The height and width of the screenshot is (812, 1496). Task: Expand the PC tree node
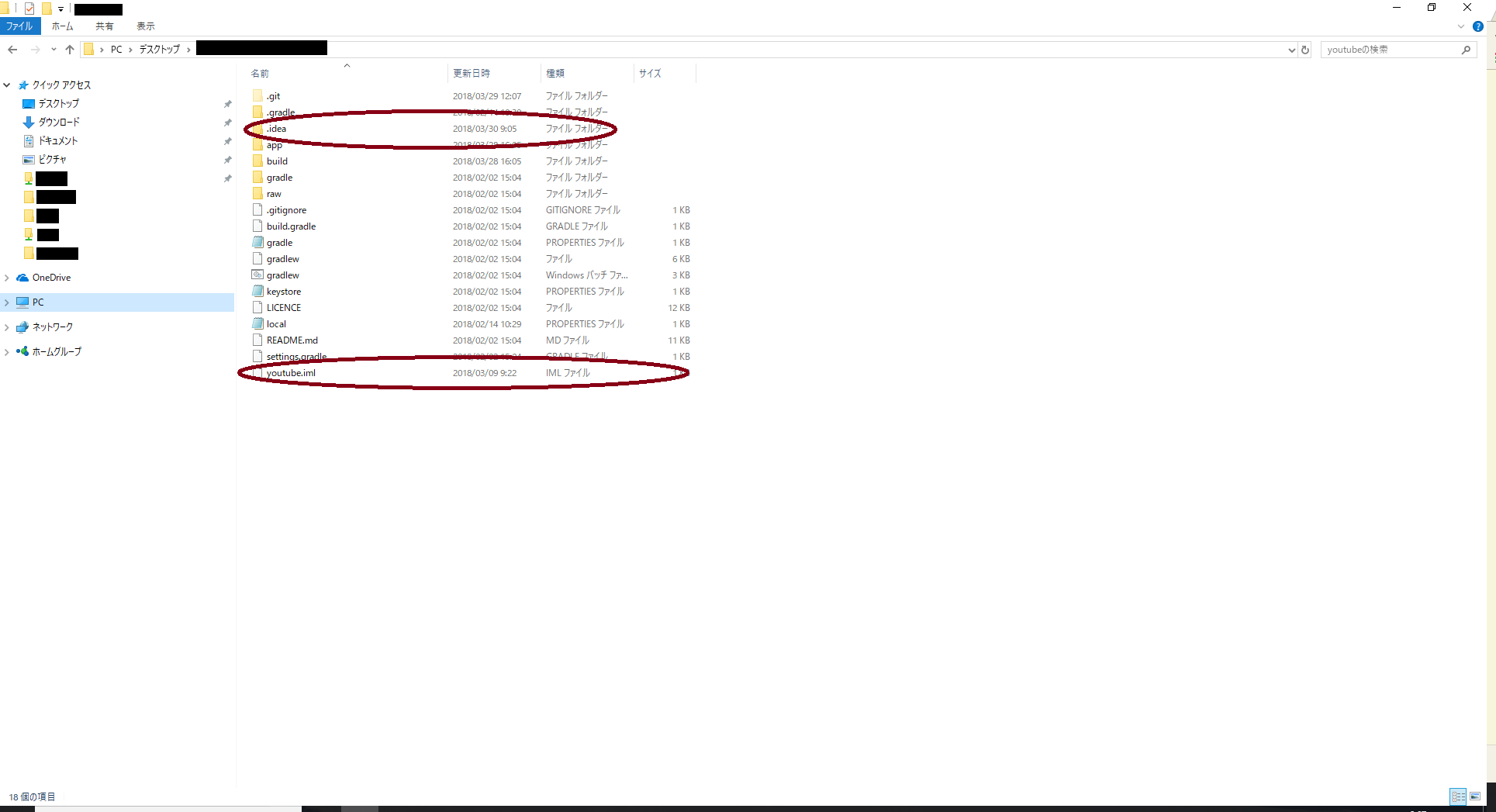[7, 302]
